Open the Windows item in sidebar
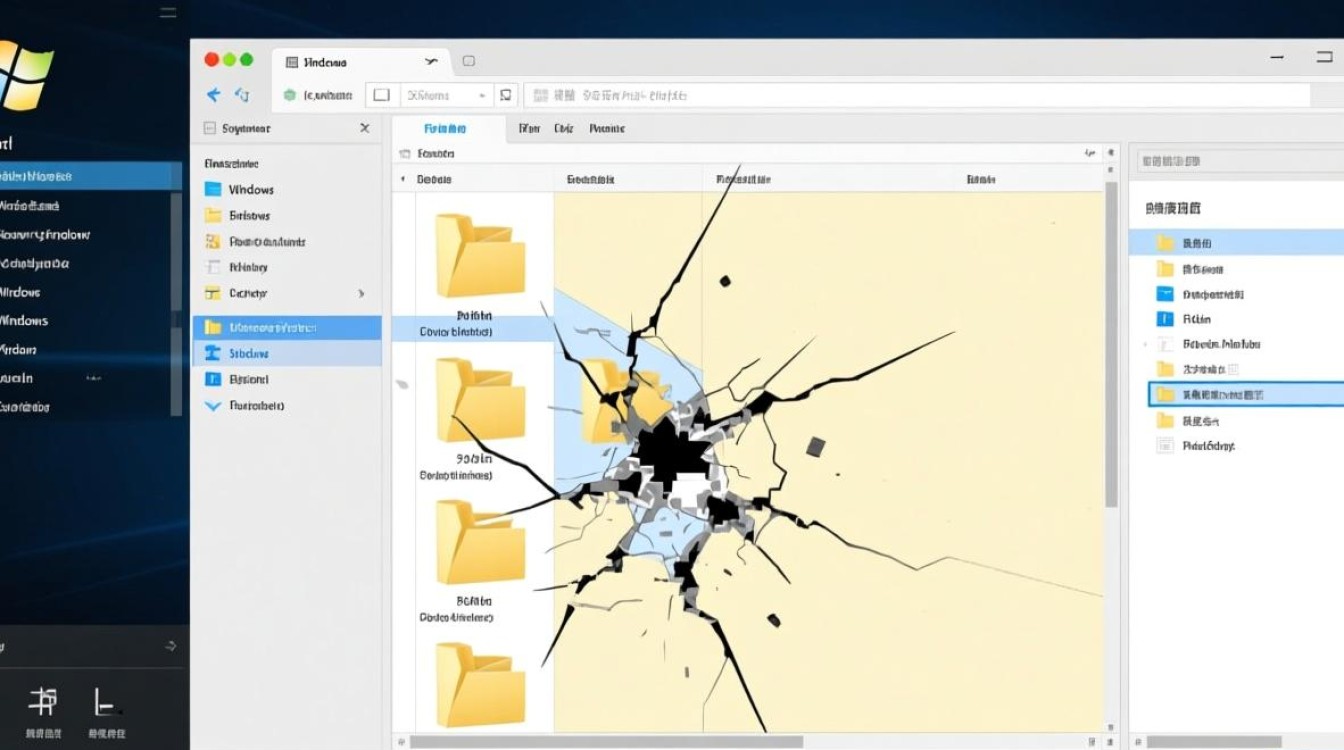 (x=250, y=189)
